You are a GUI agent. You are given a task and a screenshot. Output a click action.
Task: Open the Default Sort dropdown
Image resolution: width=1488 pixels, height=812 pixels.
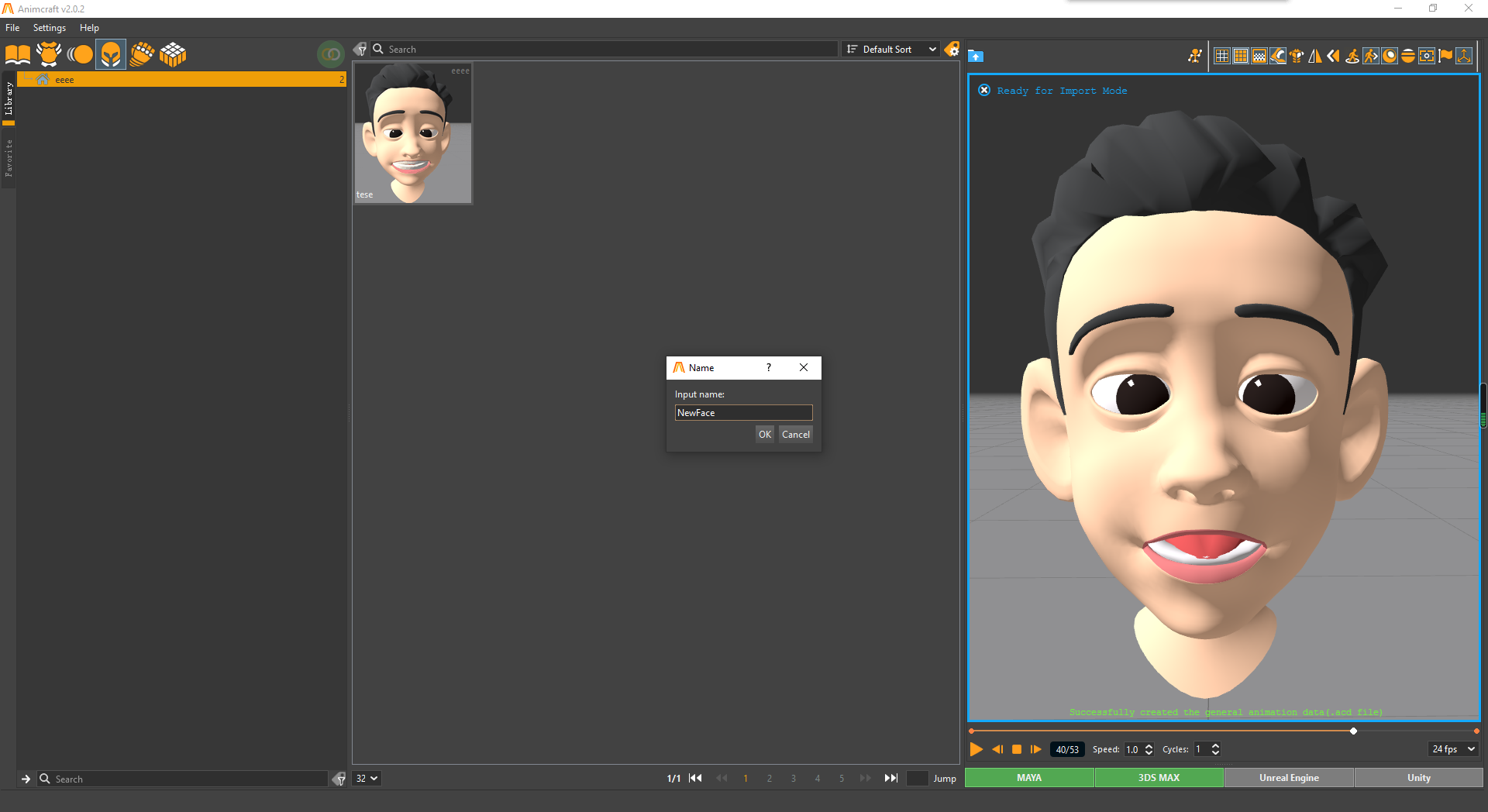[891, 50]
